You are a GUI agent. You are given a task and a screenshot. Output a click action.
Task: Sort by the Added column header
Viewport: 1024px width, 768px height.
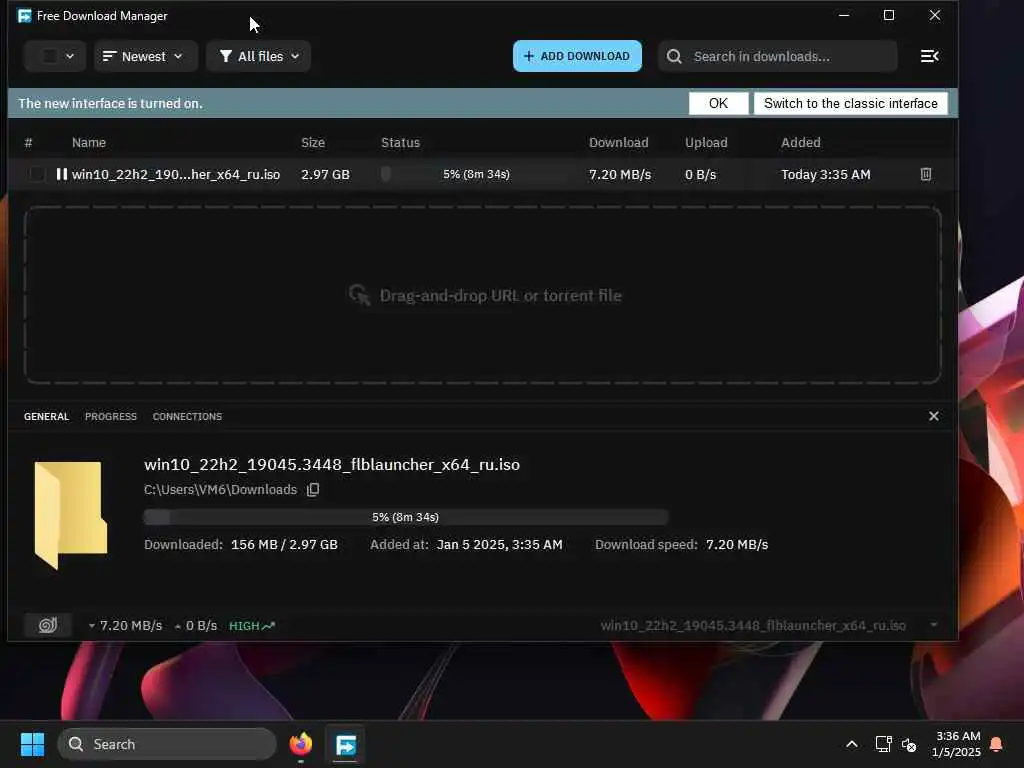click(x=801, y=142)
